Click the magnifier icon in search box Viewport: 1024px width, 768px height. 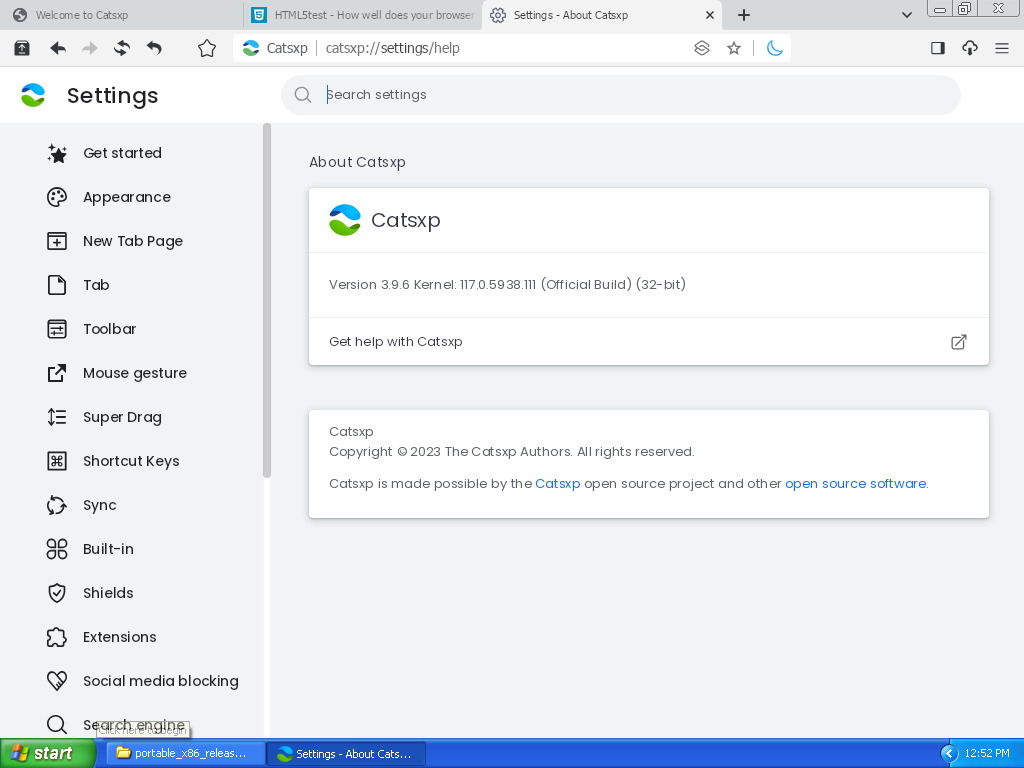(x=302, y=95)
